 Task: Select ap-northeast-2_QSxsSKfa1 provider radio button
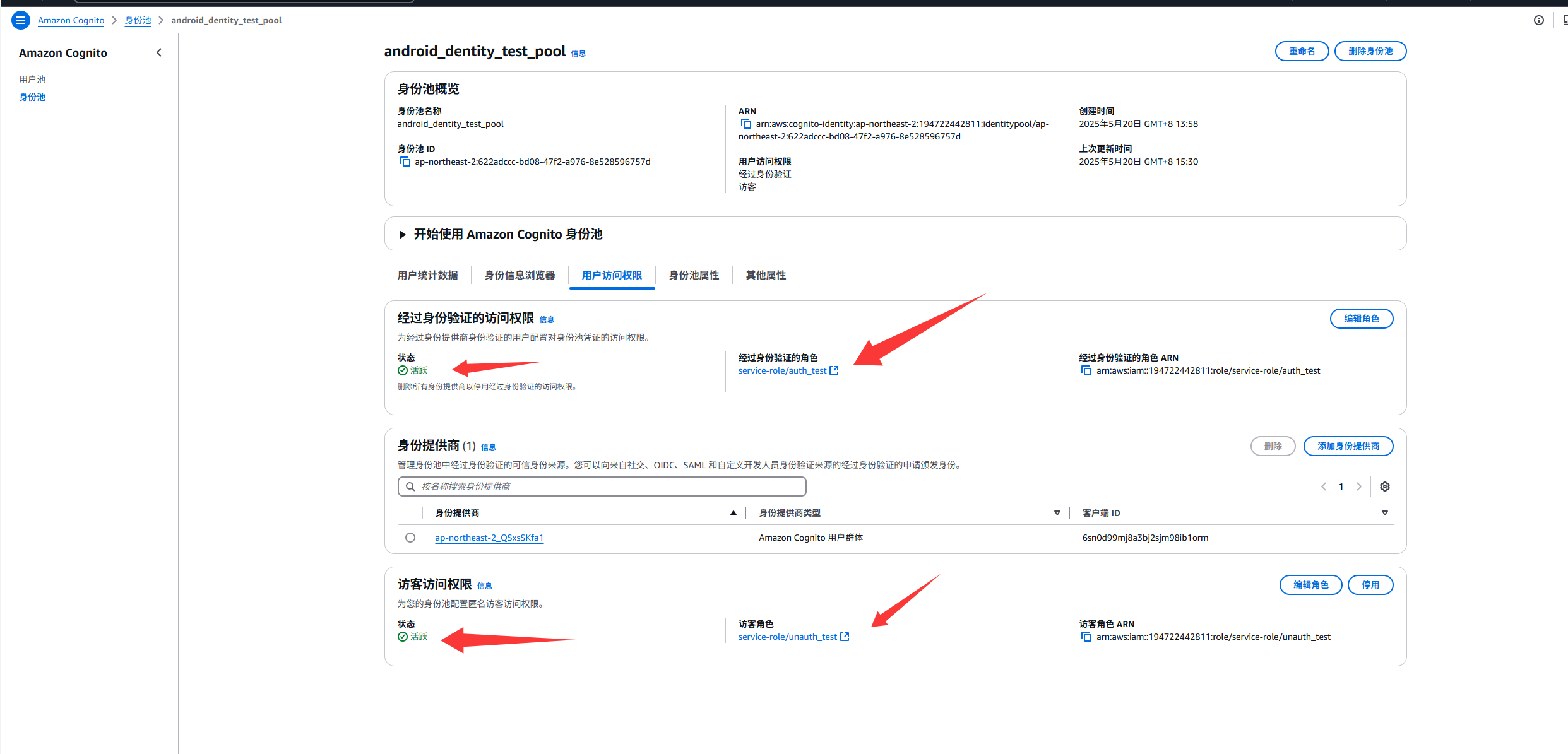point(410,538)
